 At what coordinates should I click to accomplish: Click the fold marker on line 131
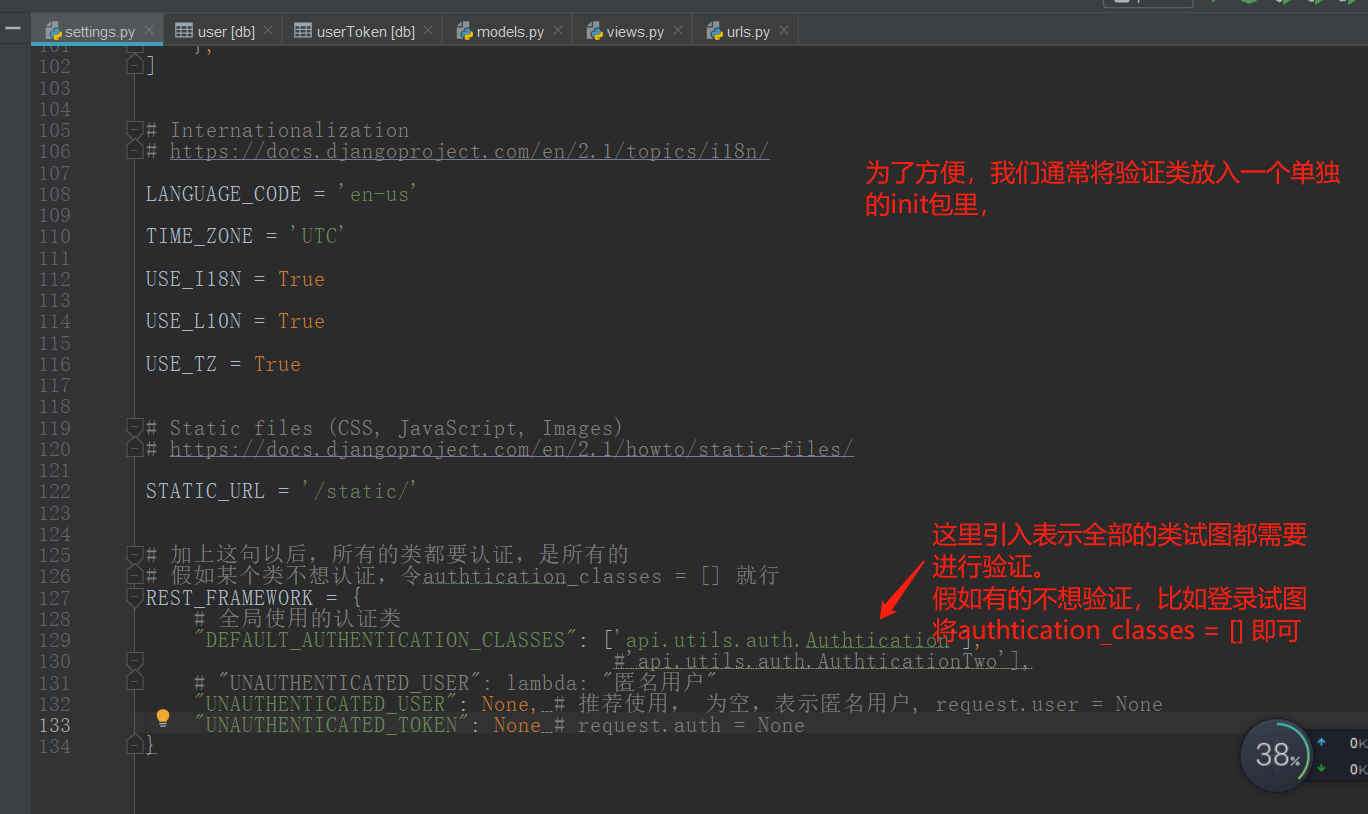click(x=135, y=681)
